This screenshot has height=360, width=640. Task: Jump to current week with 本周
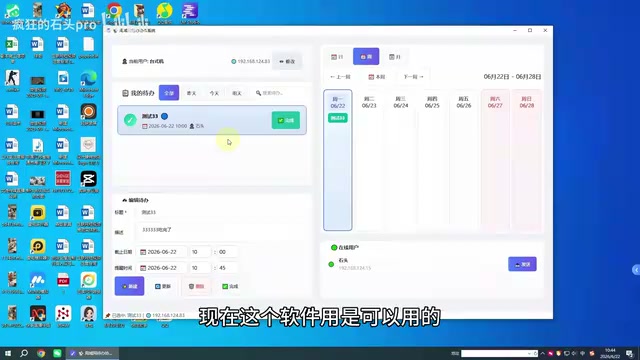(x=377, y=77)
